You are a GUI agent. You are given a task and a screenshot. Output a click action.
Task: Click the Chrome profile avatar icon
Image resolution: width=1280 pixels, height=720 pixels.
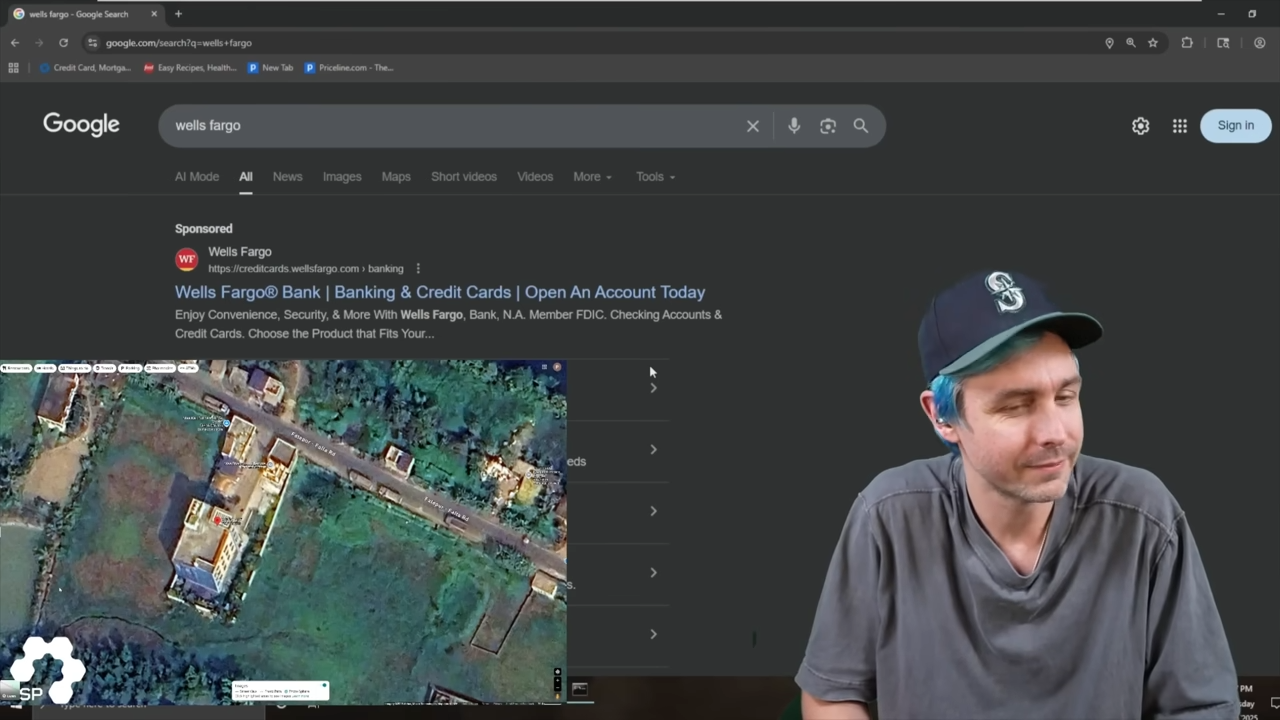[x=1259, y=43]
